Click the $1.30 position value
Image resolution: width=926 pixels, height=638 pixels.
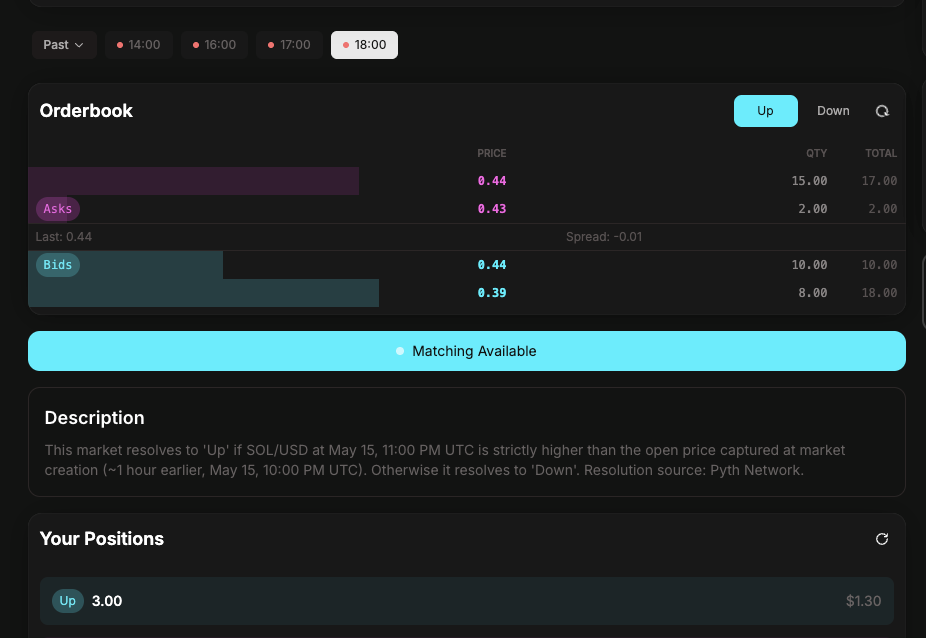click(863, 601)
